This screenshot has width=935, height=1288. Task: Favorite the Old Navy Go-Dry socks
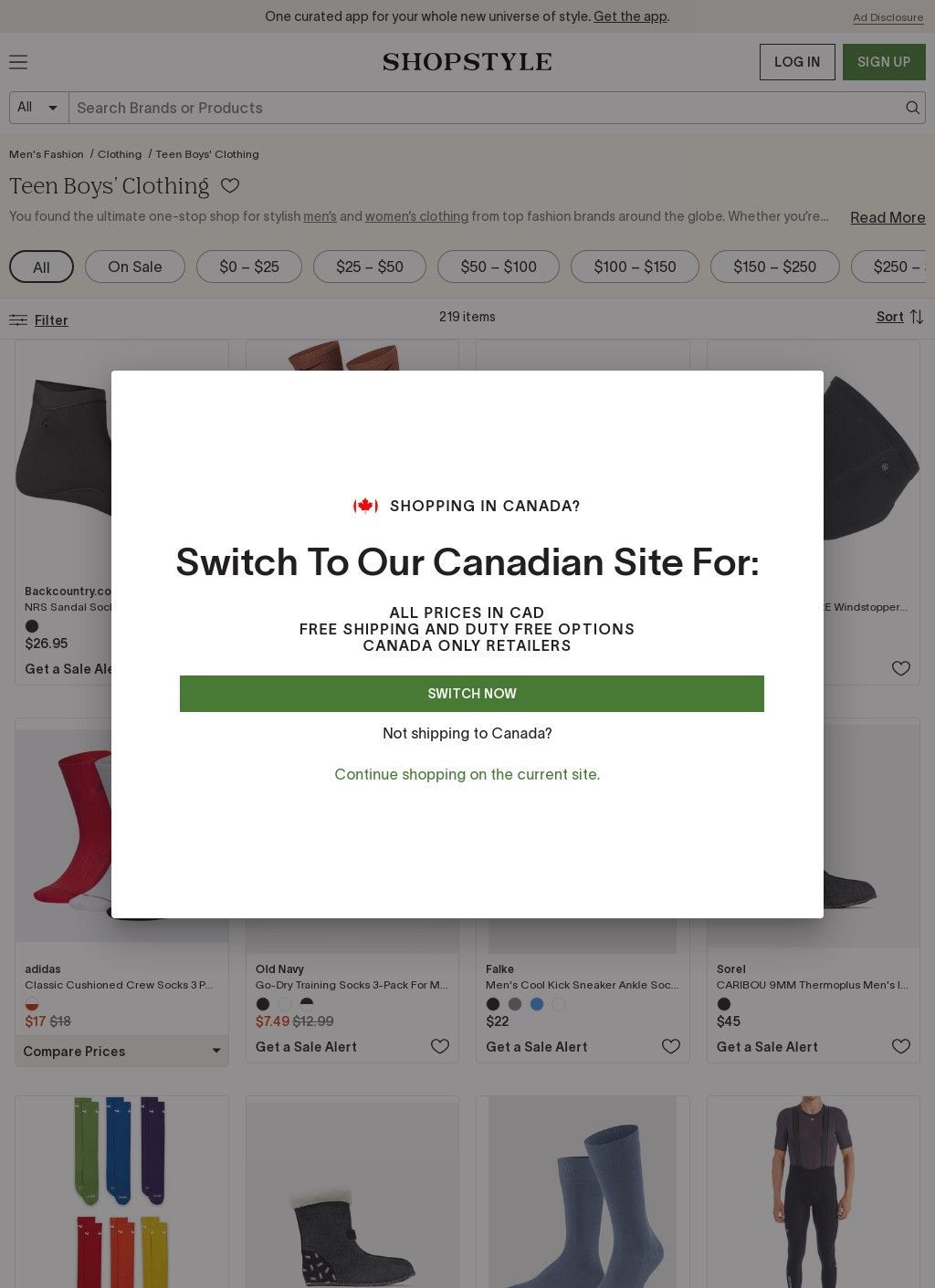[440, 1047]
